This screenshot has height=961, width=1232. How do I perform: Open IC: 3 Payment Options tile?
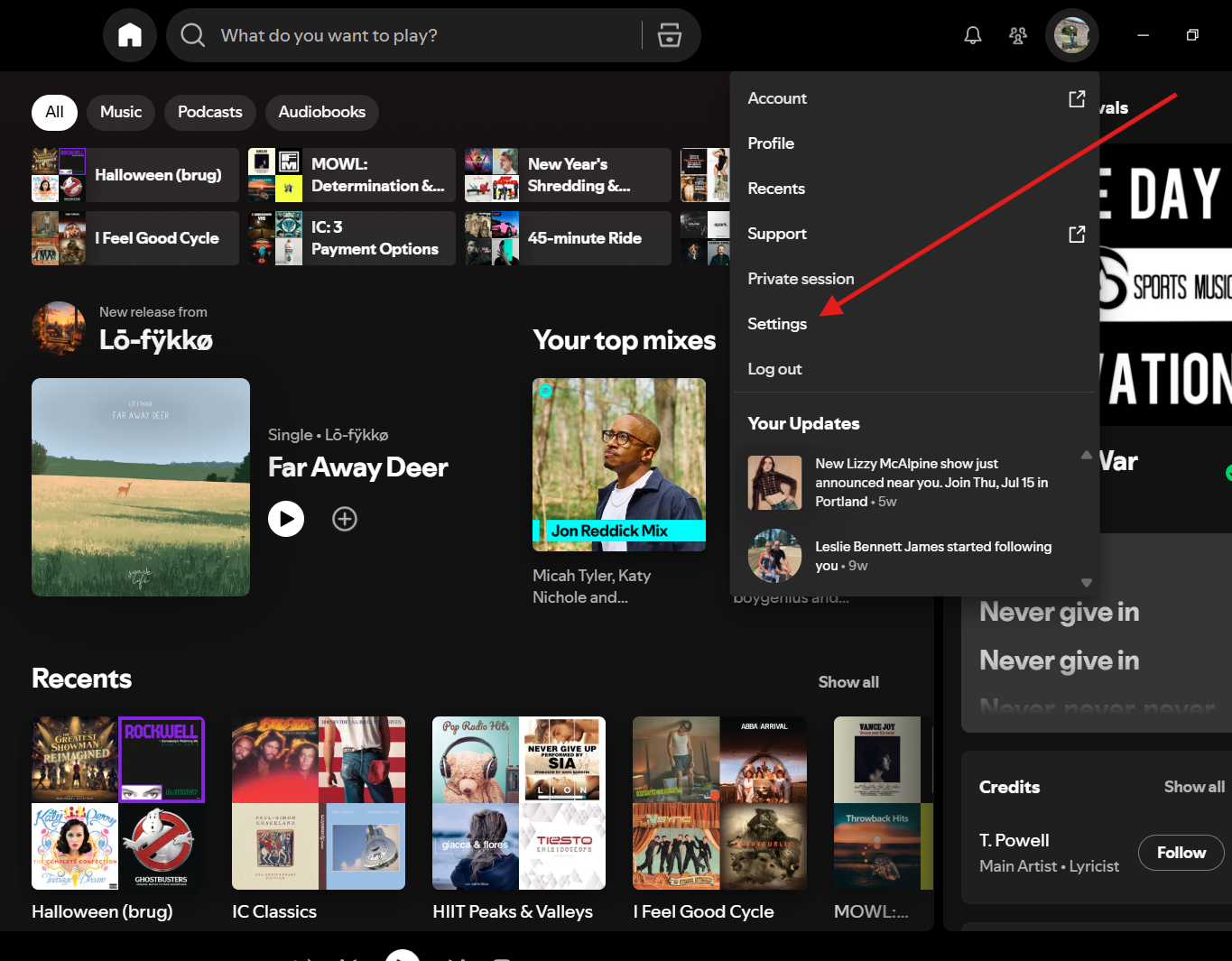pos(352,238)
